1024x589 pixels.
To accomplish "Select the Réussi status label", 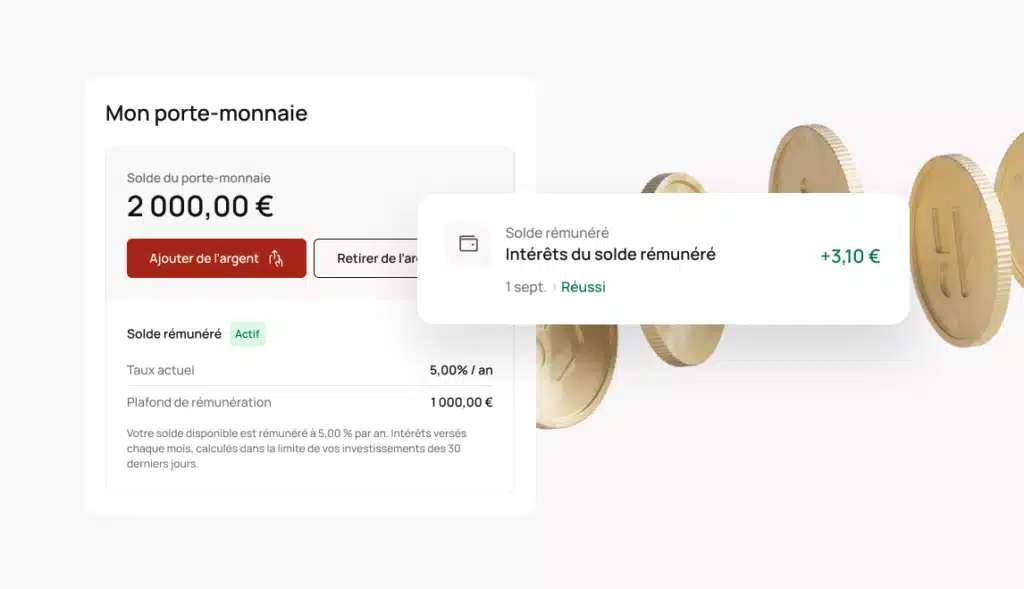I will [583, 287].
